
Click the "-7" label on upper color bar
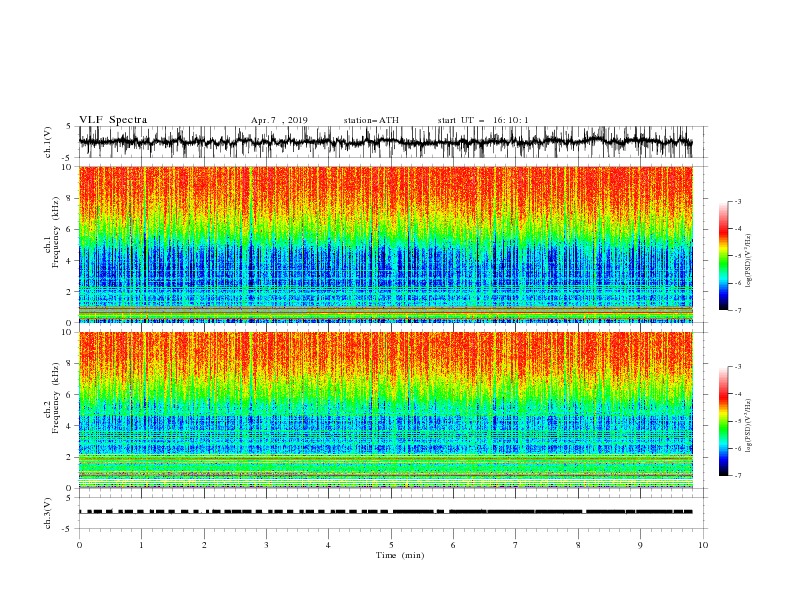737,310
